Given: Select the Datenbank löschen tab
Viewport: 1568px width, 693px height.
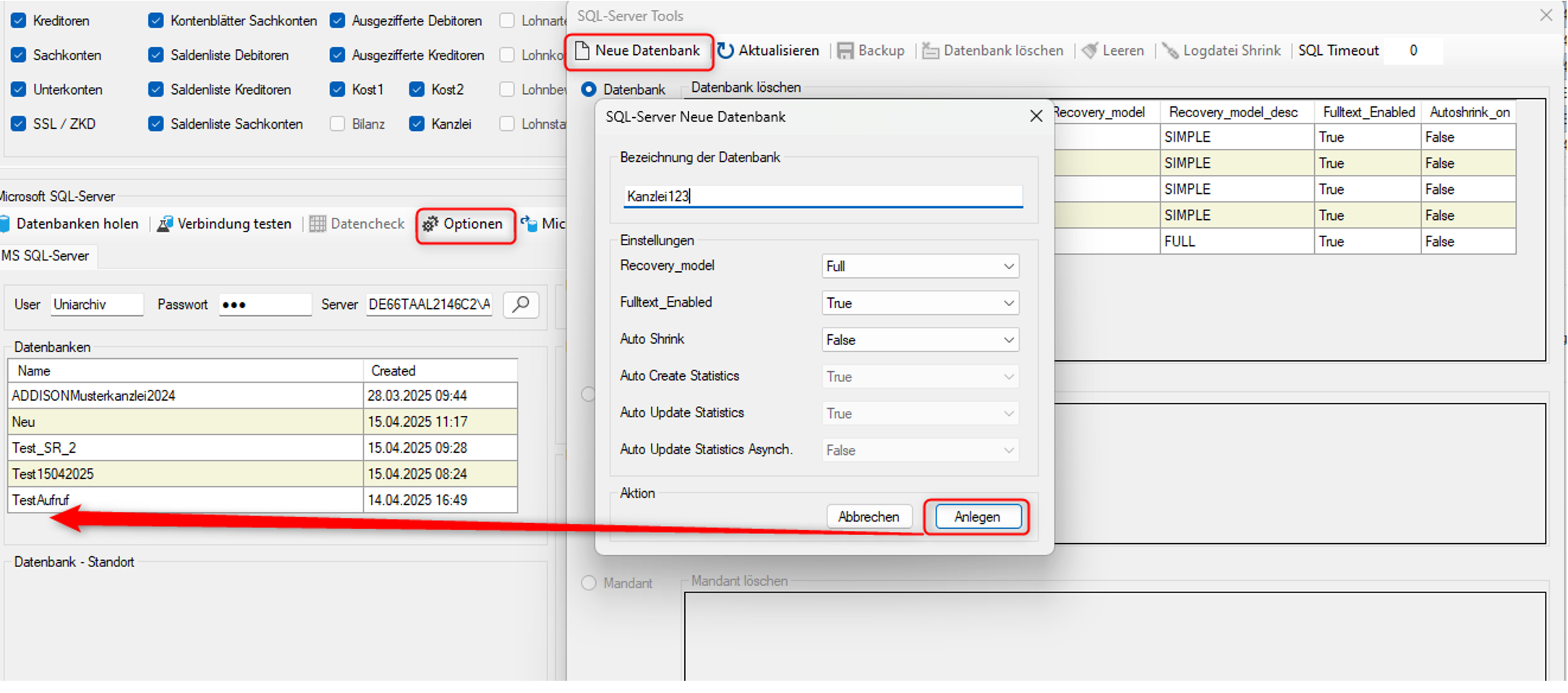Looking at the screenshot, I should [746, 88].
